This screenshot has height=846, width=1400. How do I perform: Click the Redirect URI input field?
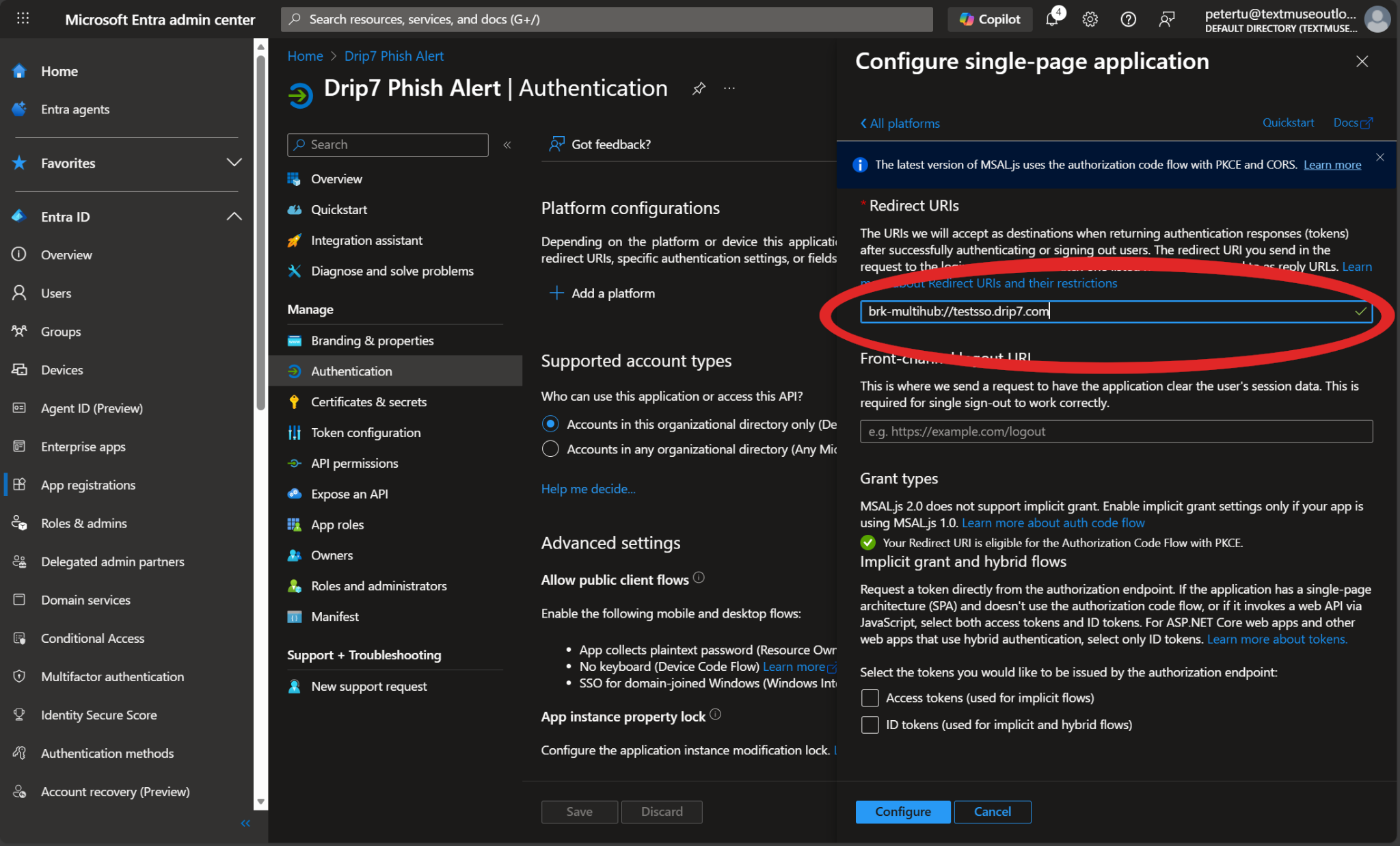[x=1116, y=312]
